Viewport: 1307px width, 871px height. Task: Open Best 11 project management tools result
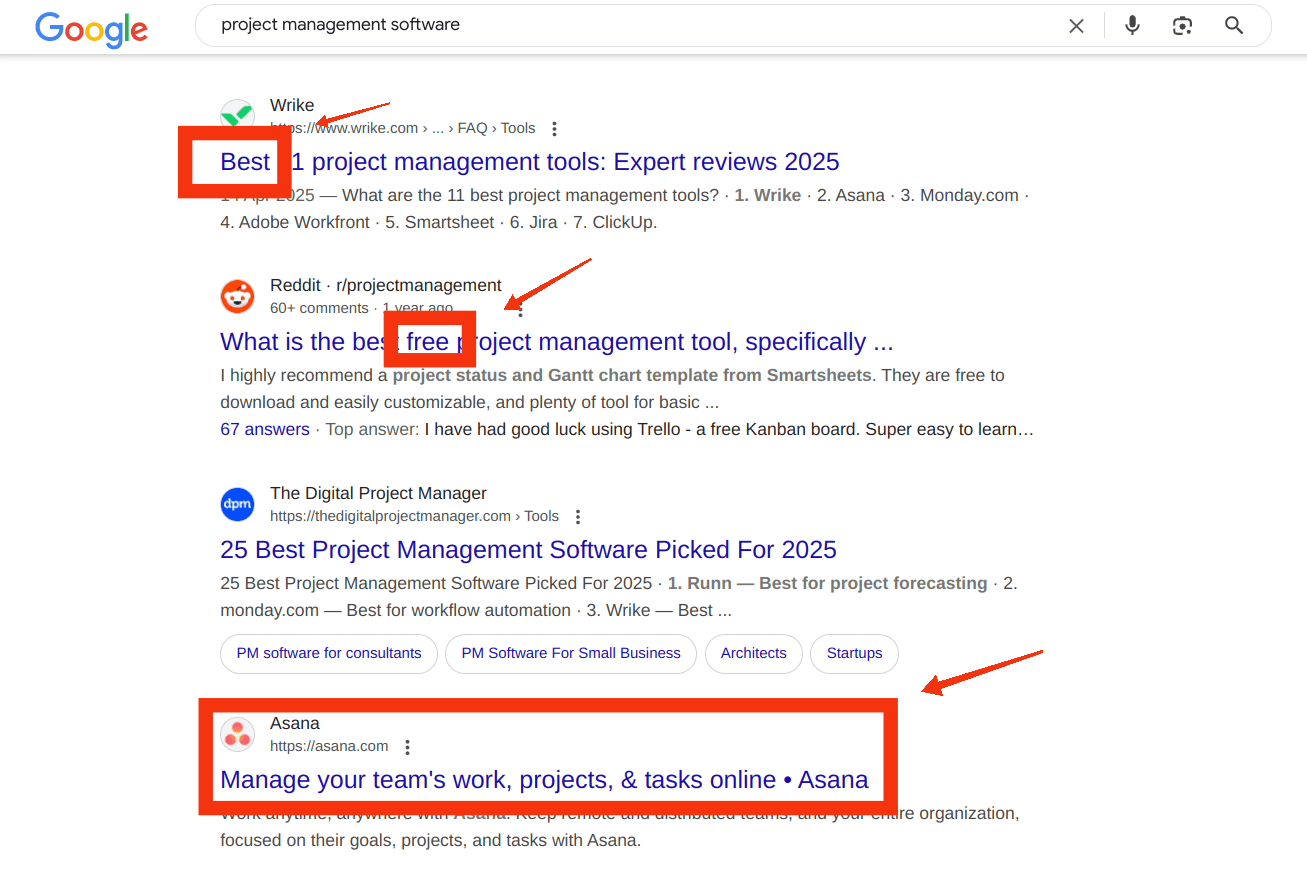(530, 162)
